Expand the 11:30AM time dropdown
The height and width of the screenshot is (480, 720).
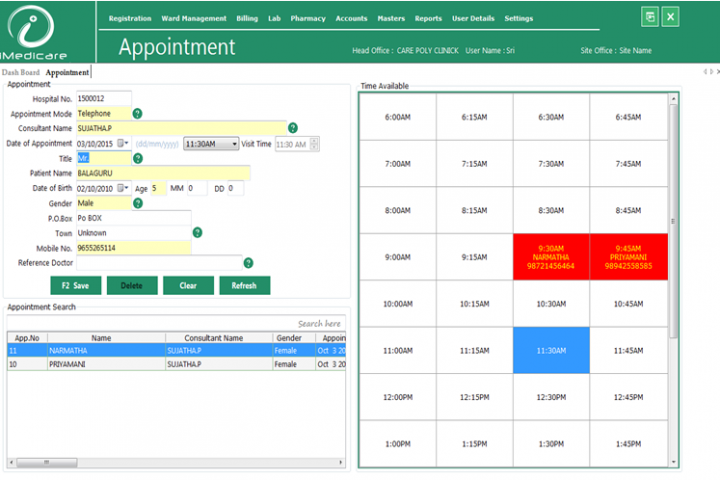[x=234, y=144]
